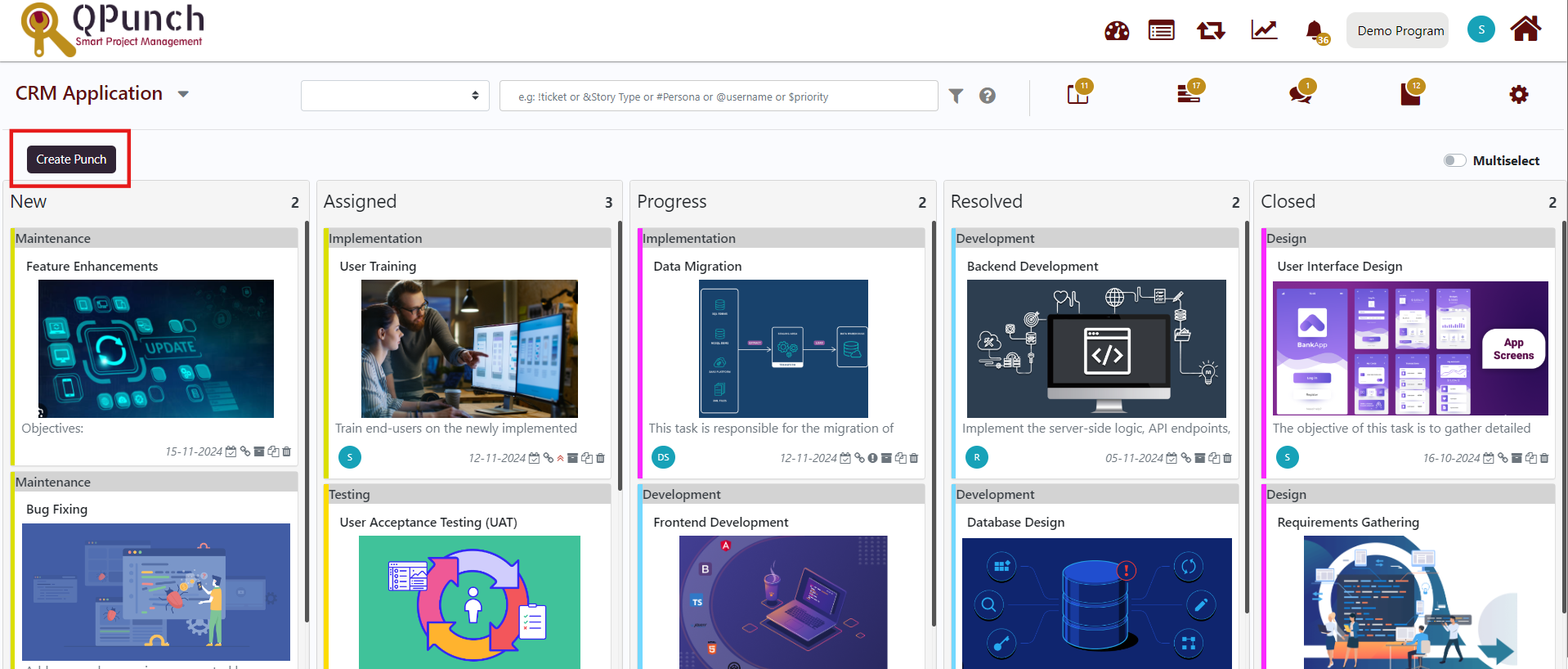Click the Create Punch button
Screen dimensions: 1568x669
[71, 159]
